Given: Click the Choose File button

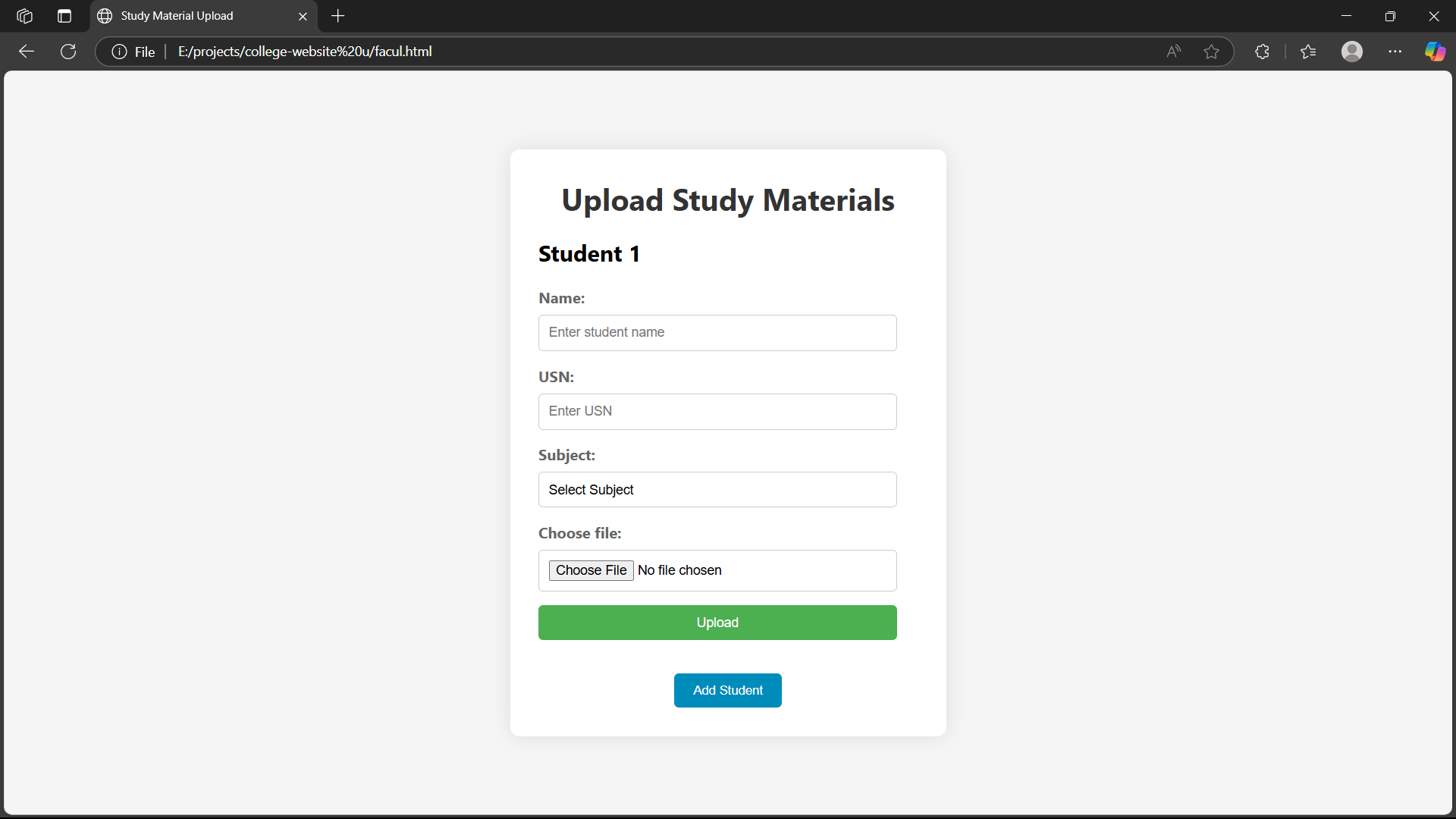Looking at the screenshot, I should (591, 570).
